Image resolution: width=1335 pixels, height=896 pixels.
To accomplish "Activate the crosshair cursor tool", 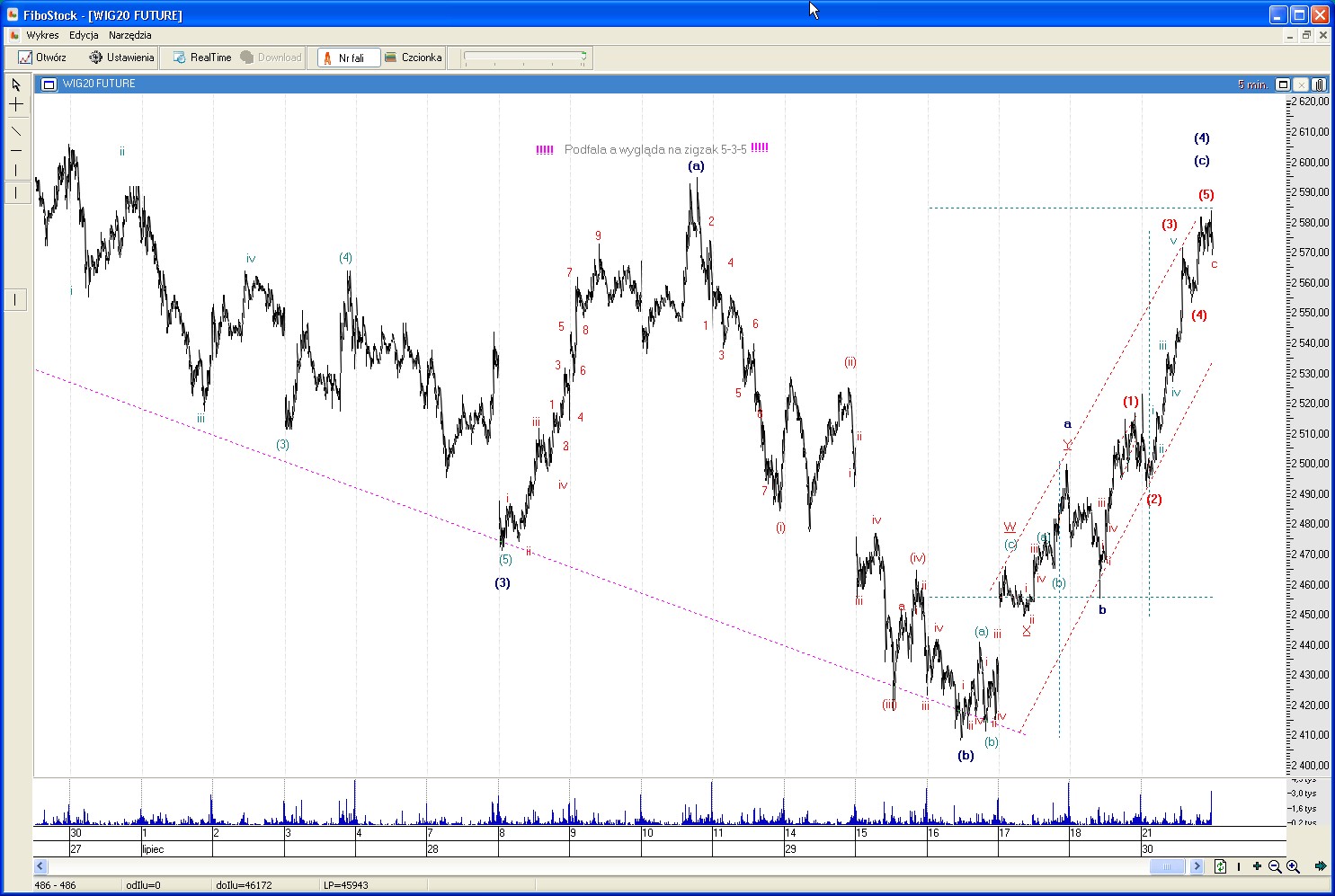I will pyautogui.click(x=16, y=105).
